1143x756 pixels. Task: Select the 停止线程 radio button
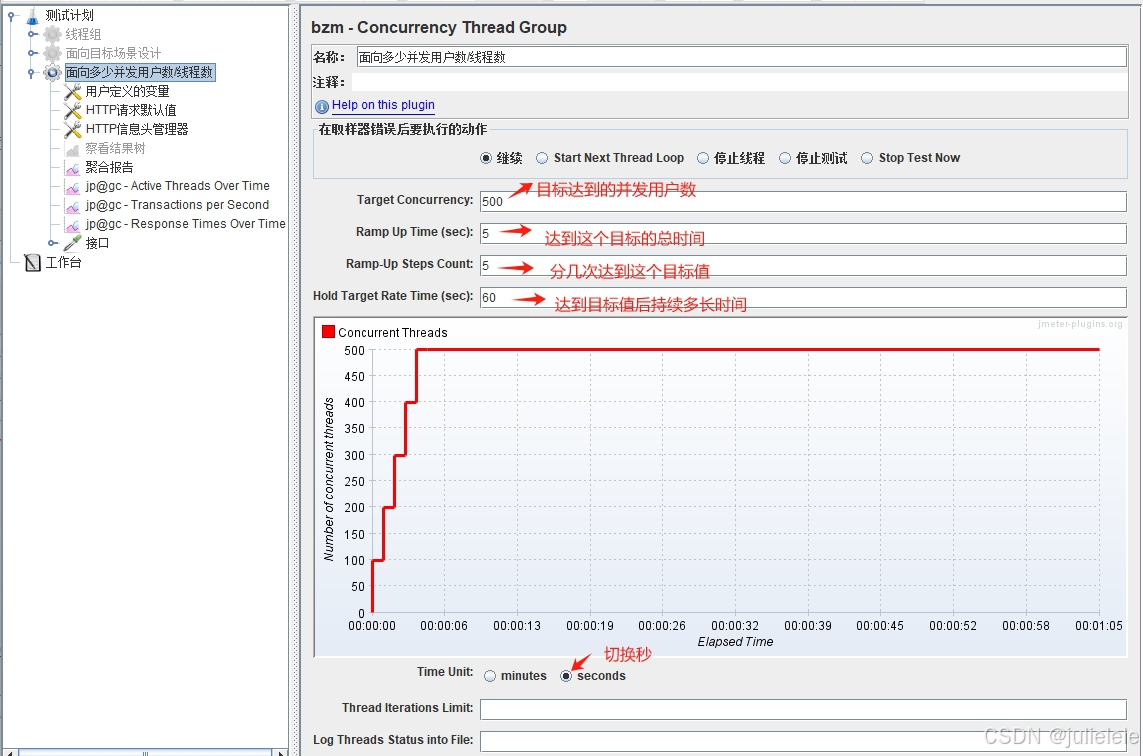click(x=703, y=158)
